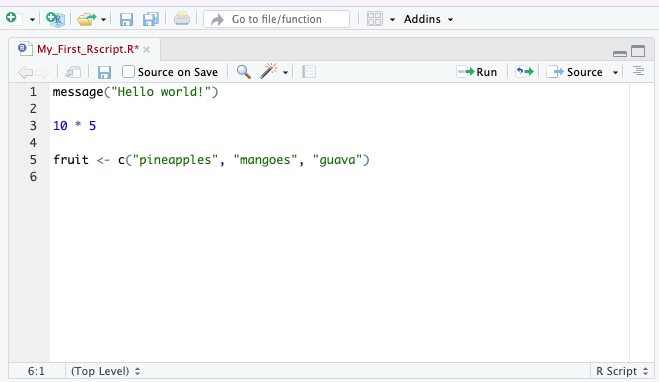Image resolution: width=659 pixels, height=382 pixels.
Task: Create a new R project icon
Action: 55,19
